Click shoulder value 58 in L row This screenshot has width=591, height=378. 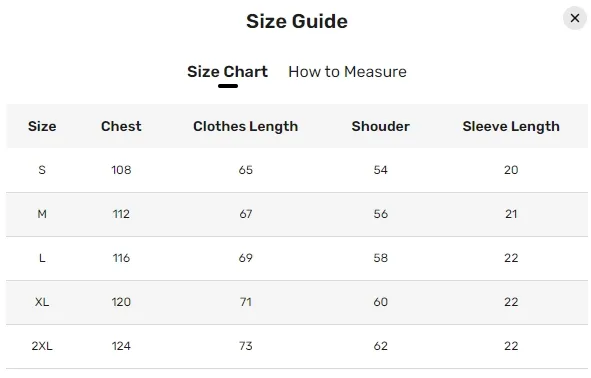380,258
